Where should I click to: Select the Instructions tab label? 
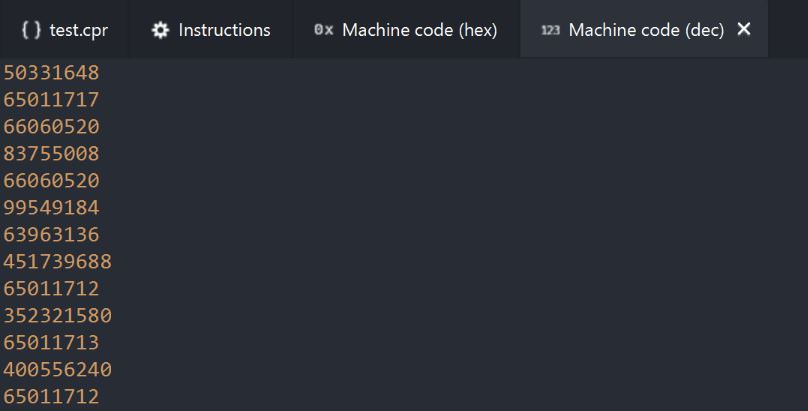tap(224, 30)
